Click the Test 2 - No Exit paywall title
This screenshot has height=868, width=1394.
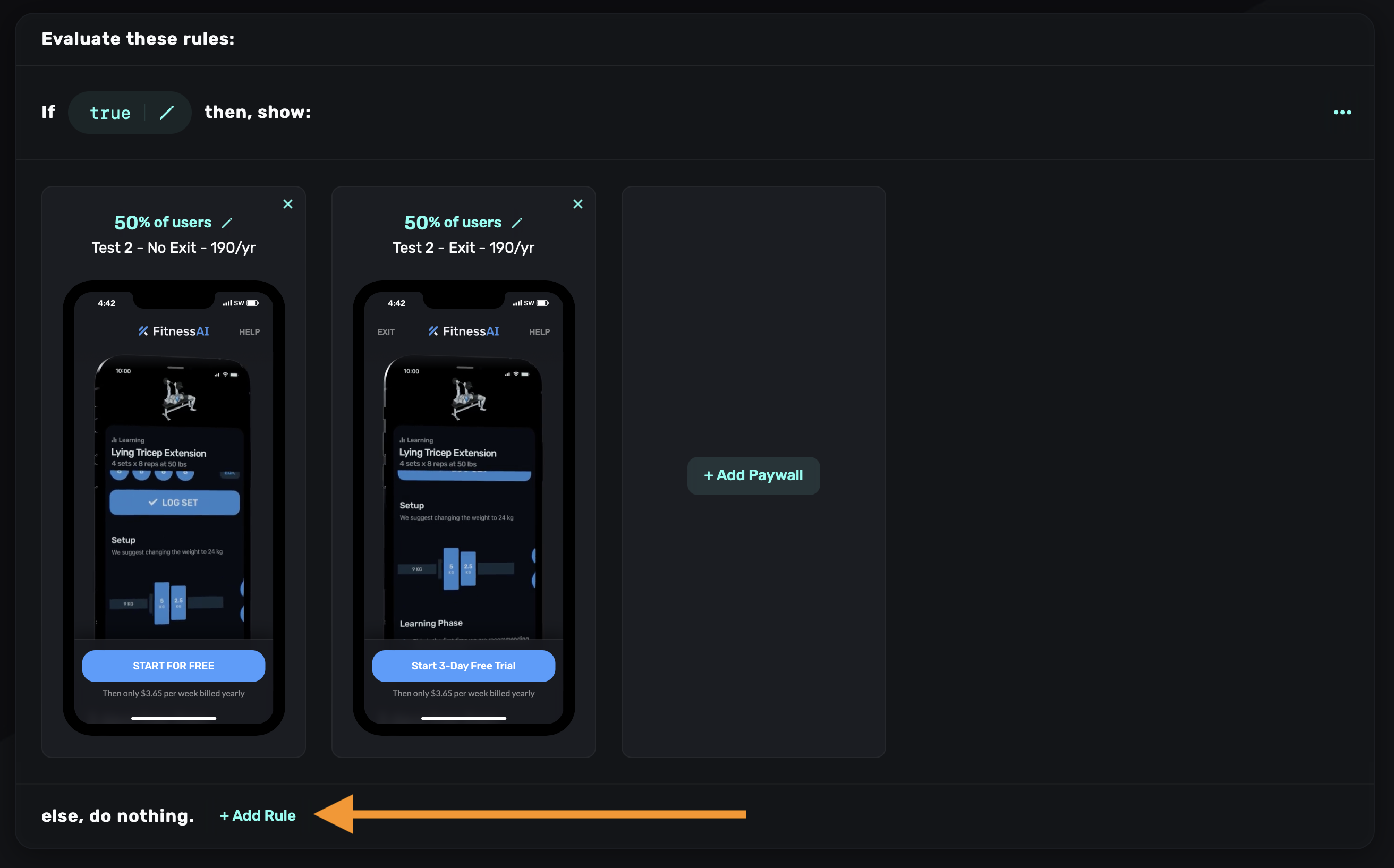pyautogui.click(x=173, y=248)
